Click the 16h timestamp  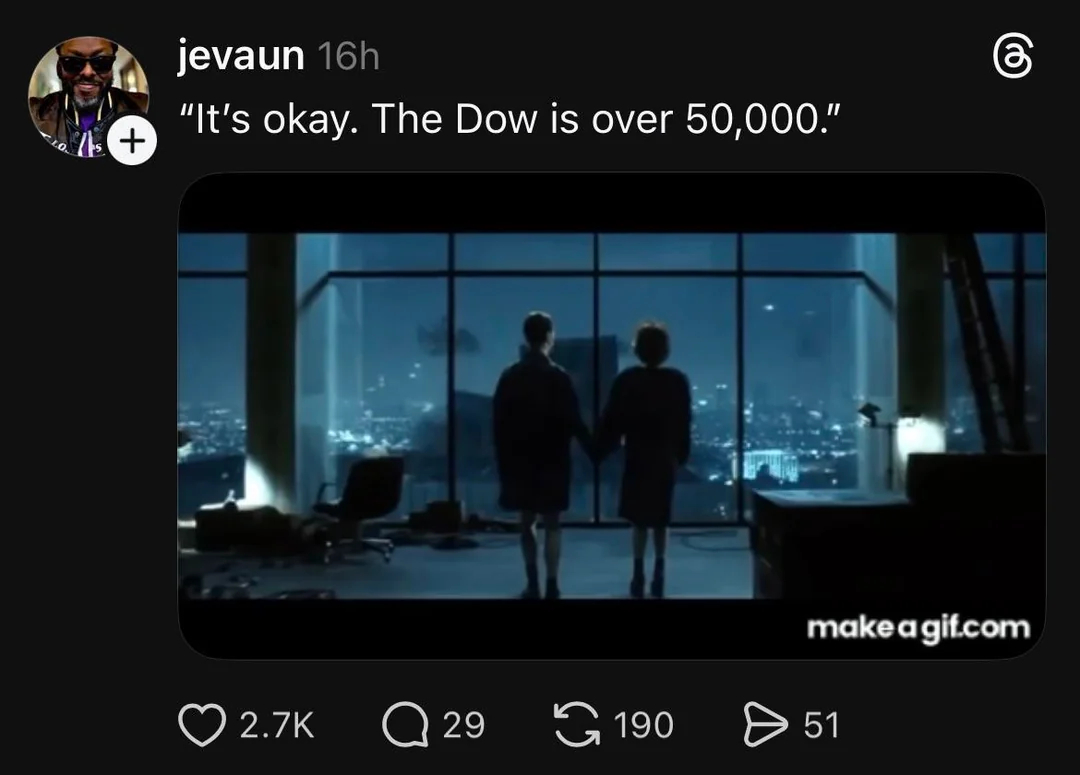[349, 56]
